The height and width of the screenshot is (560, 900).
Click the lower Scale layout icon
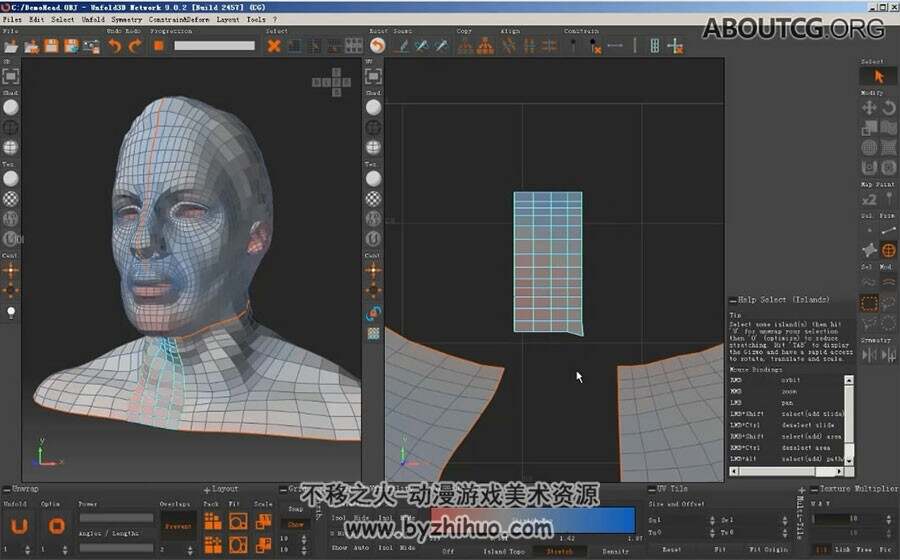click(263, 544)
